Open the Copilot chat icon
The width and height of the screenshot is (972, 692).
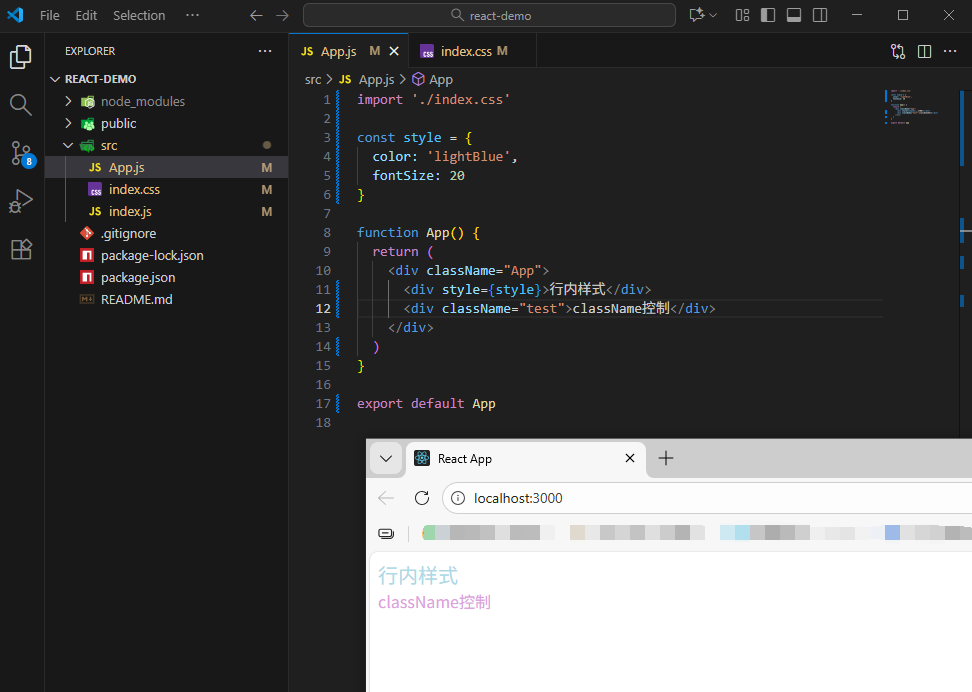(697, 15)
